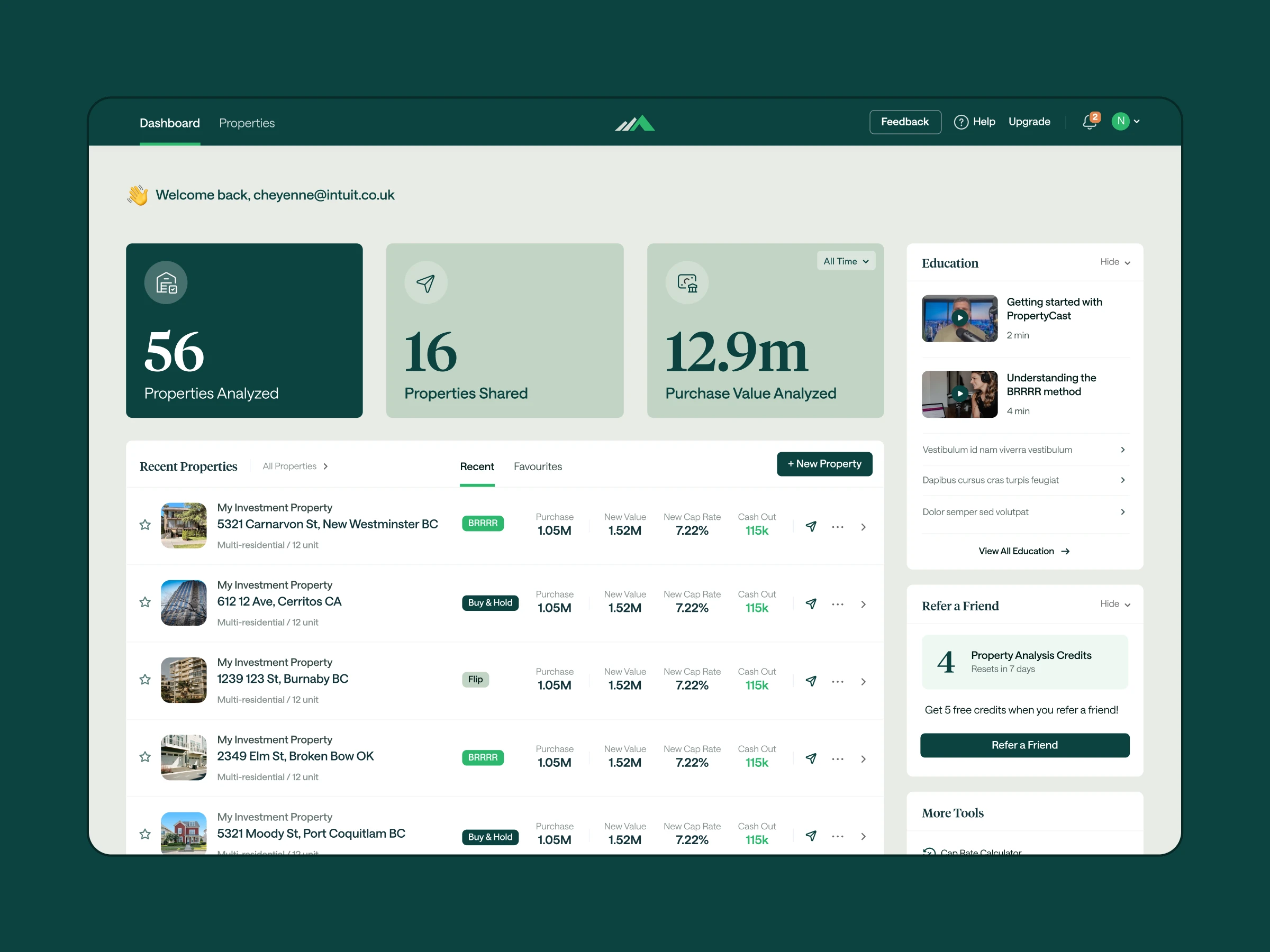The height and width of the screenshot is (952, 1270).
Task: Toggle favourite star for 2349 Elm St
Action: click(146, 757)
